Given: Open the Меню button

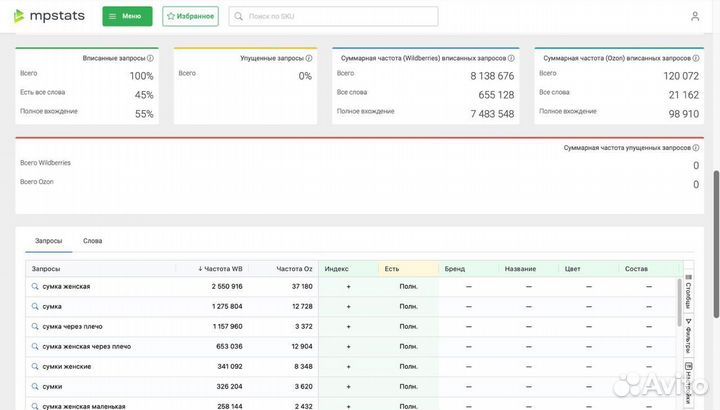Looking at the screenshot, I should pos(127,16).
